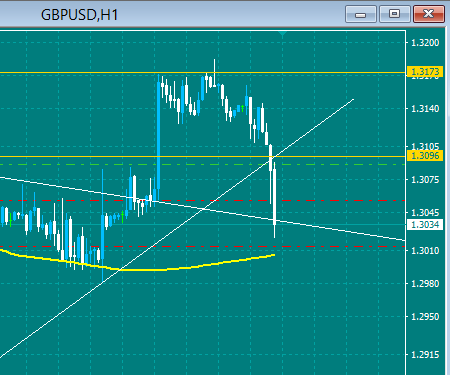Click the white 1.3034 current price label

pos(425,224)
